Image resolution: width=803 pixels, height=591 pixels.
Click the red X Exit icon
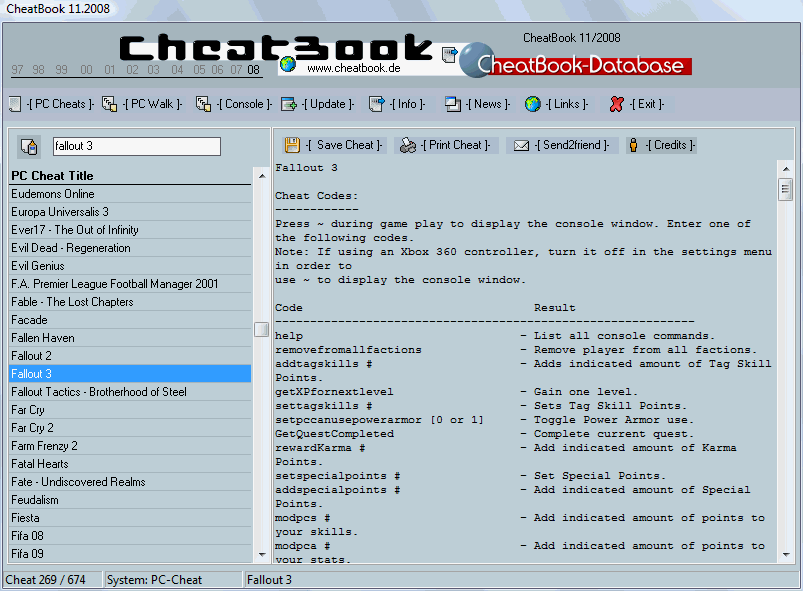[617, 104]
